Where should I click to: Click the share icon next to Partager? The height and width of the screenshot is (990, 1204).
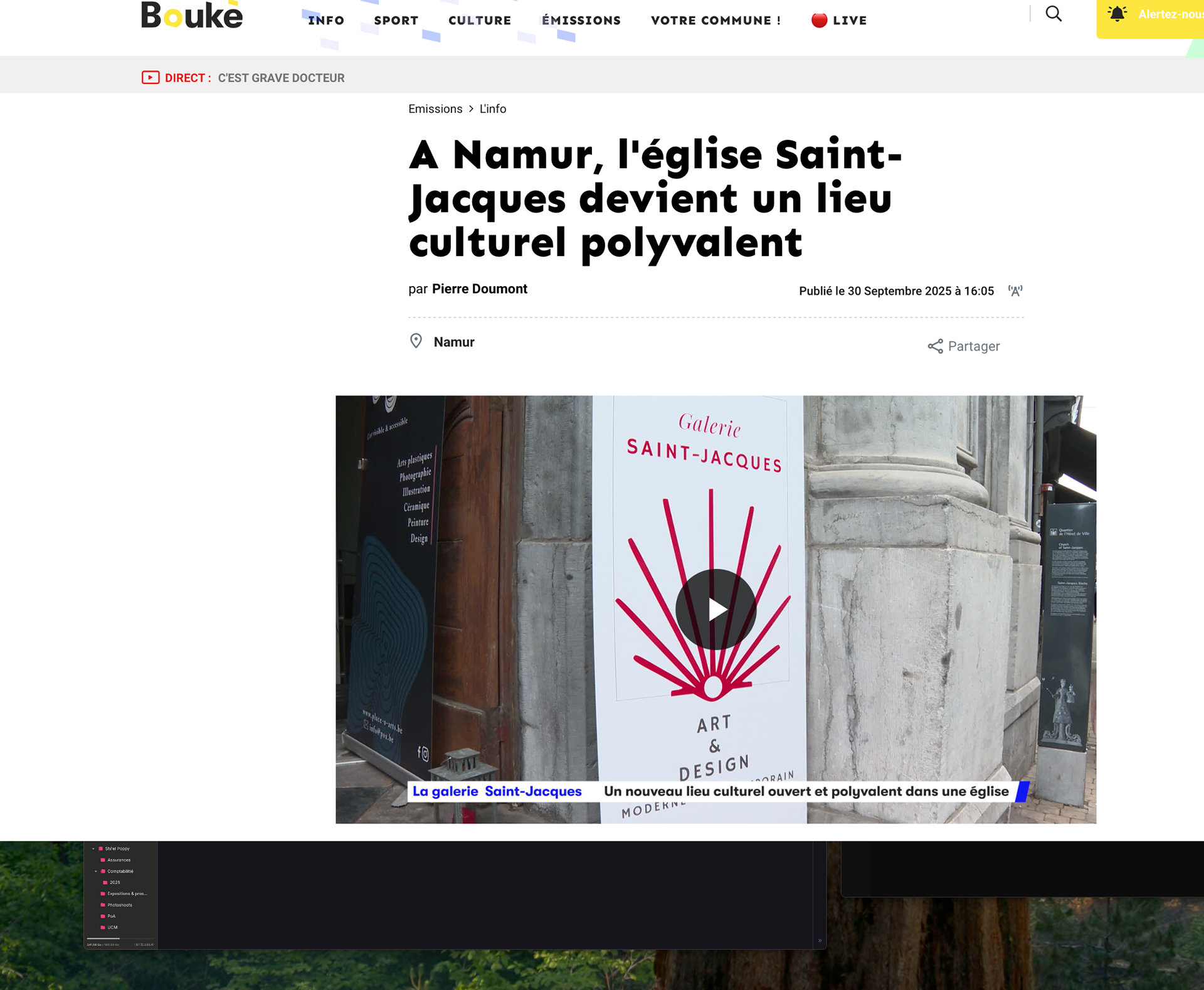[x=935, y=346]
